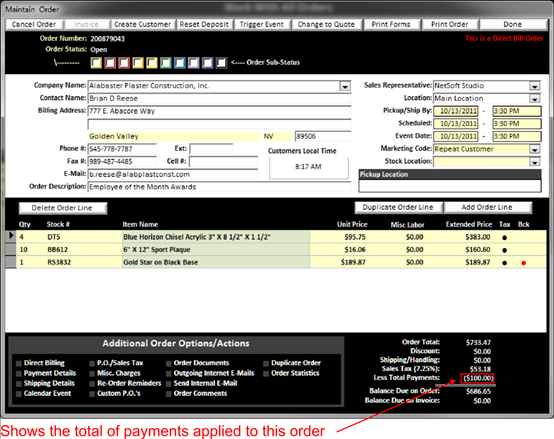Click the red backorder dot on RS3832

coord(524,263)
